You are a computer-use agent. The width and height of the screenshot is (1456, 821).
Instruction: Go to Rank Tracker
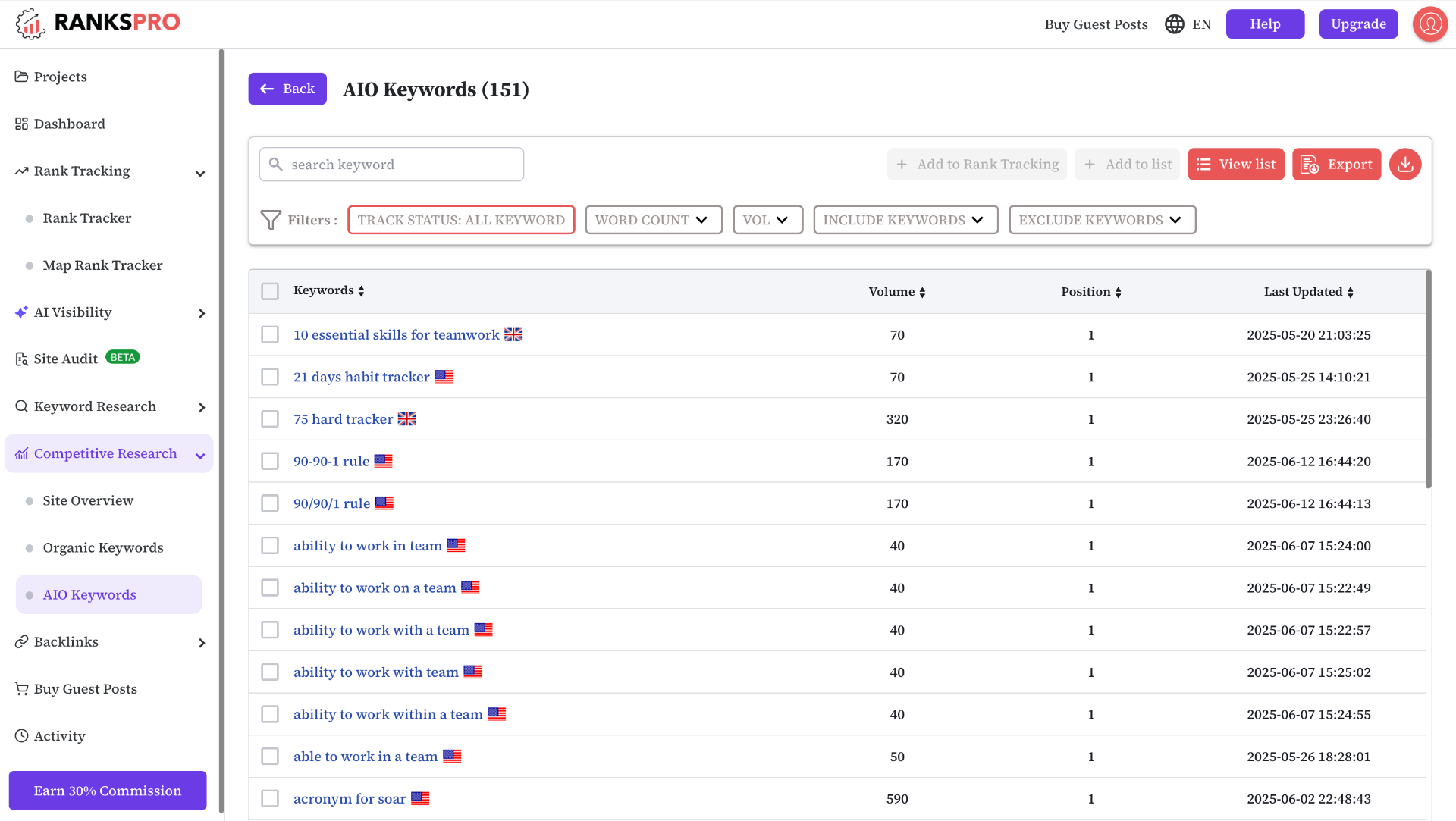[87, 218]
